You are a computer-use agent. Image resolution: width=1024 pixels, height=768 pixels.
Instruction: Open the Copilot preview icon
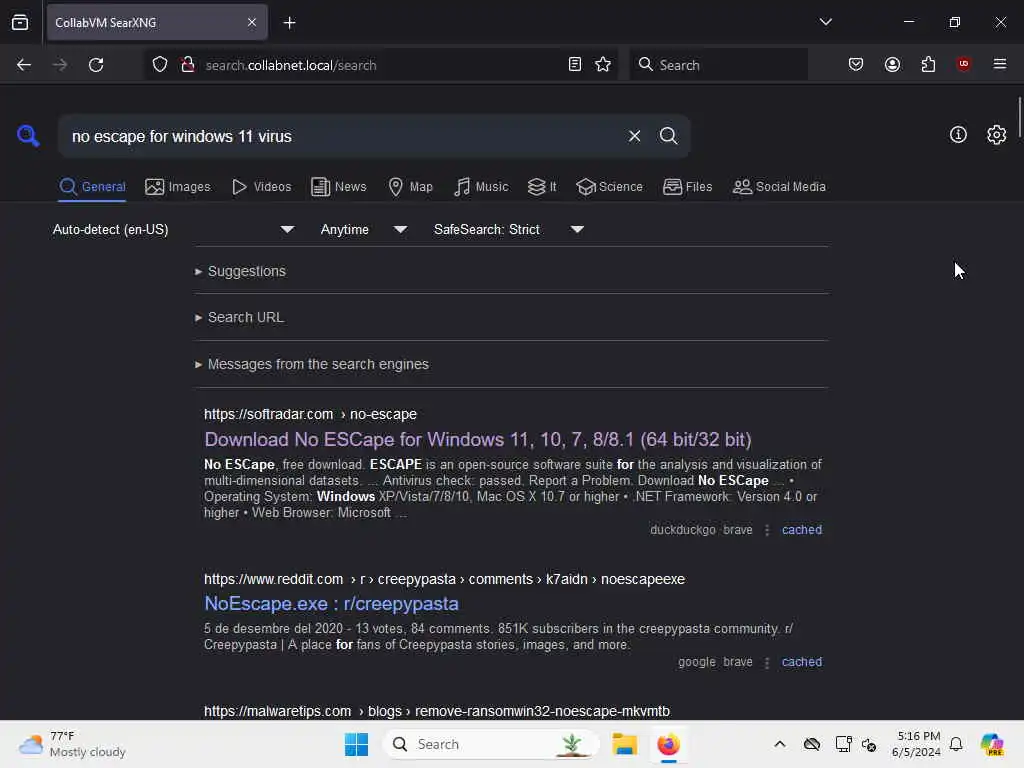click(x=991, y=744)
